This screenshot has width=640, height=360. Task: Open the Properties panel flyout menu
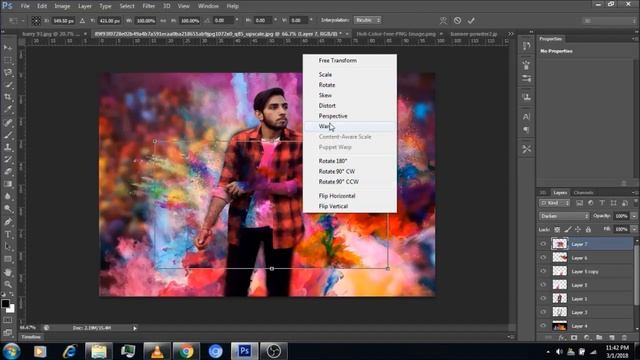pyautogui.click(x=635, y=39)
